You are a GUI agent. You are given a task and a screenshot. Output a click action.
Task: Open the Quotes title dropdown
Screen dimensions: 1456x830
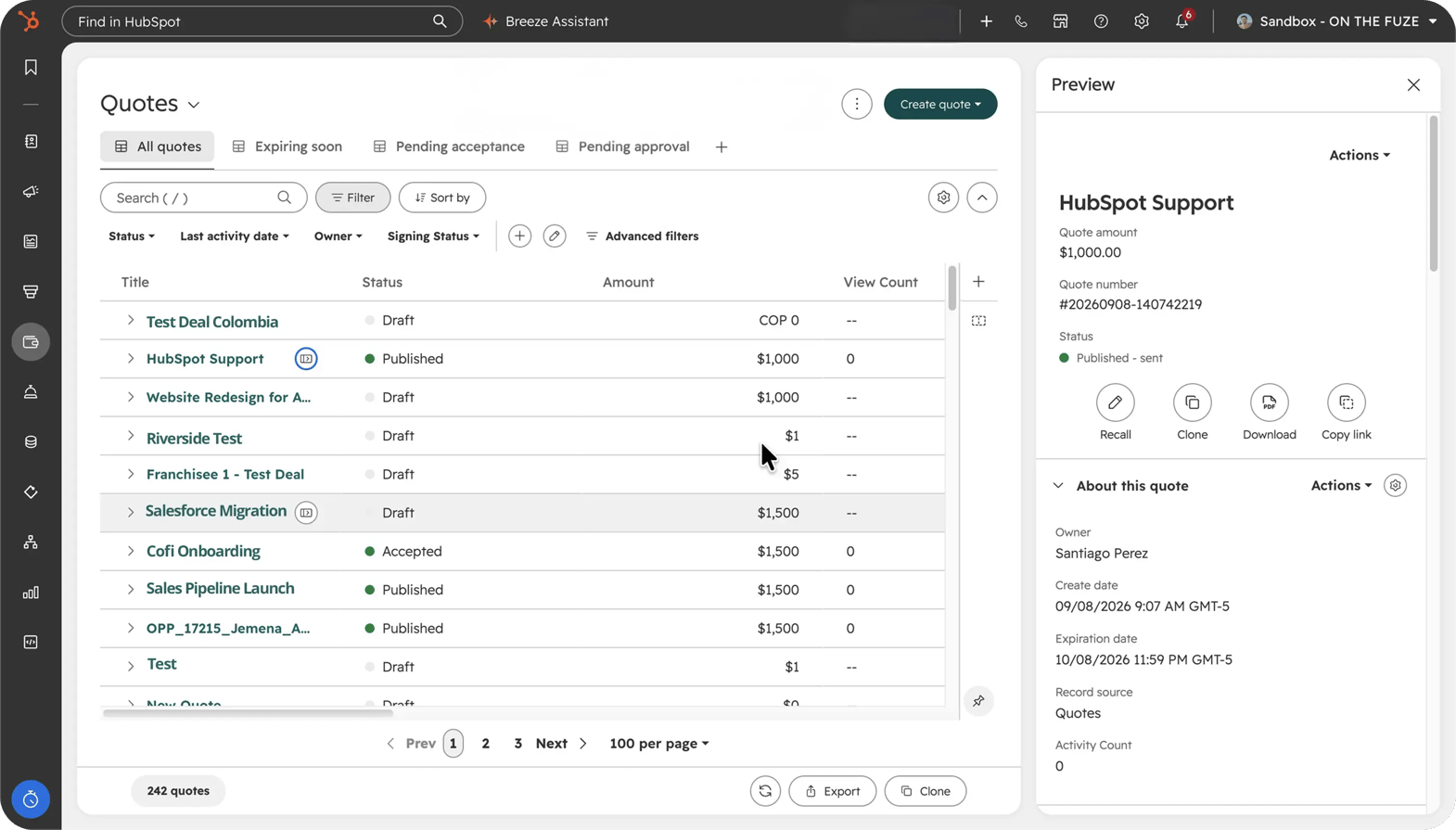point(150,104)
